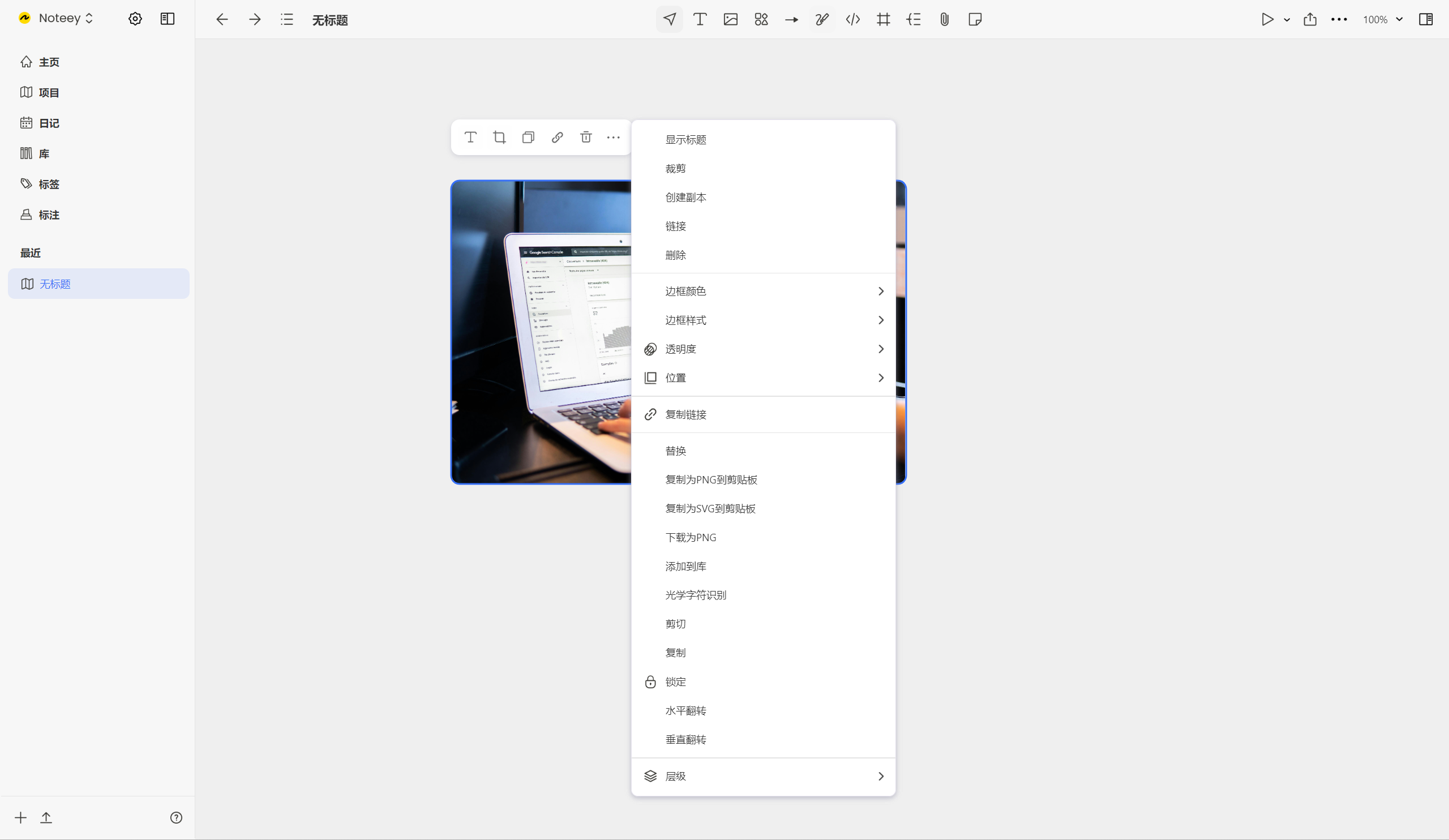Select the frame grid tool
Screen dimensions: 1449x840
(x=883, y=20)
